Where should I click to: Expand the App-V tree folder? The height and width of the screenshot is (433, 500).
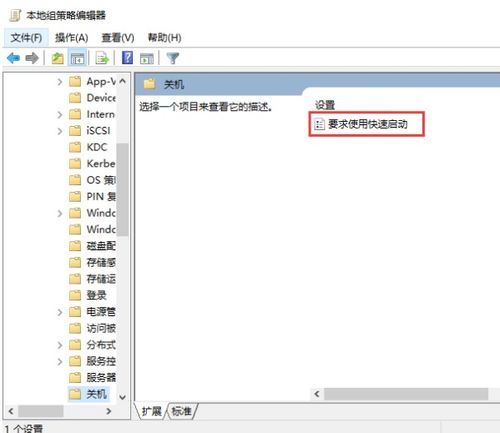coord(60,82)
